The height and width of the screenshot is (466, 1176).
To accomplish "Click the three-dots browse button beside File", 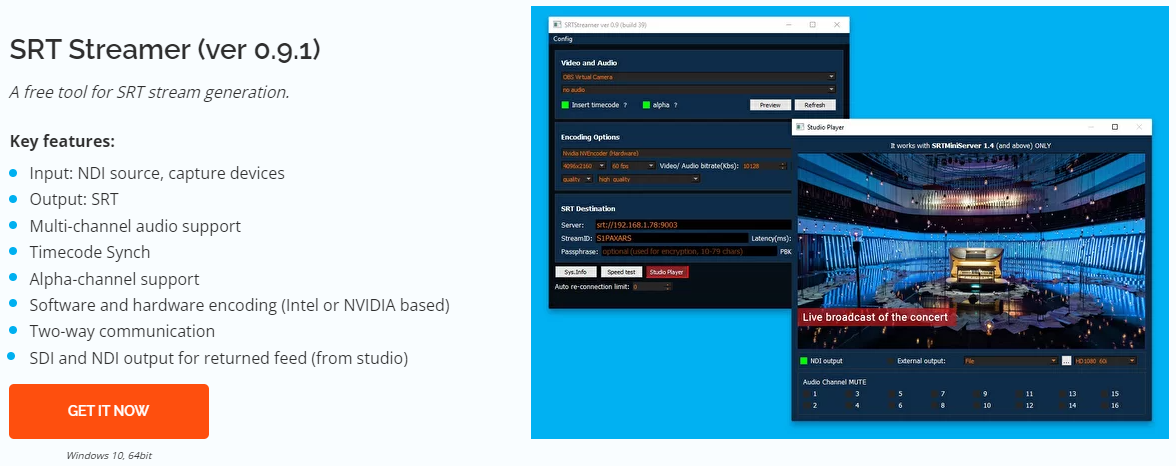I will (x=1066, y=361).
